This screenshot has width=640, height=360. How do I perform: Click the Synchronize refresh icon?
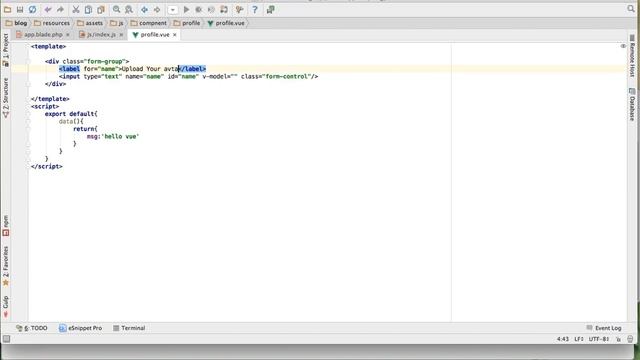click(x=32, y=9)
